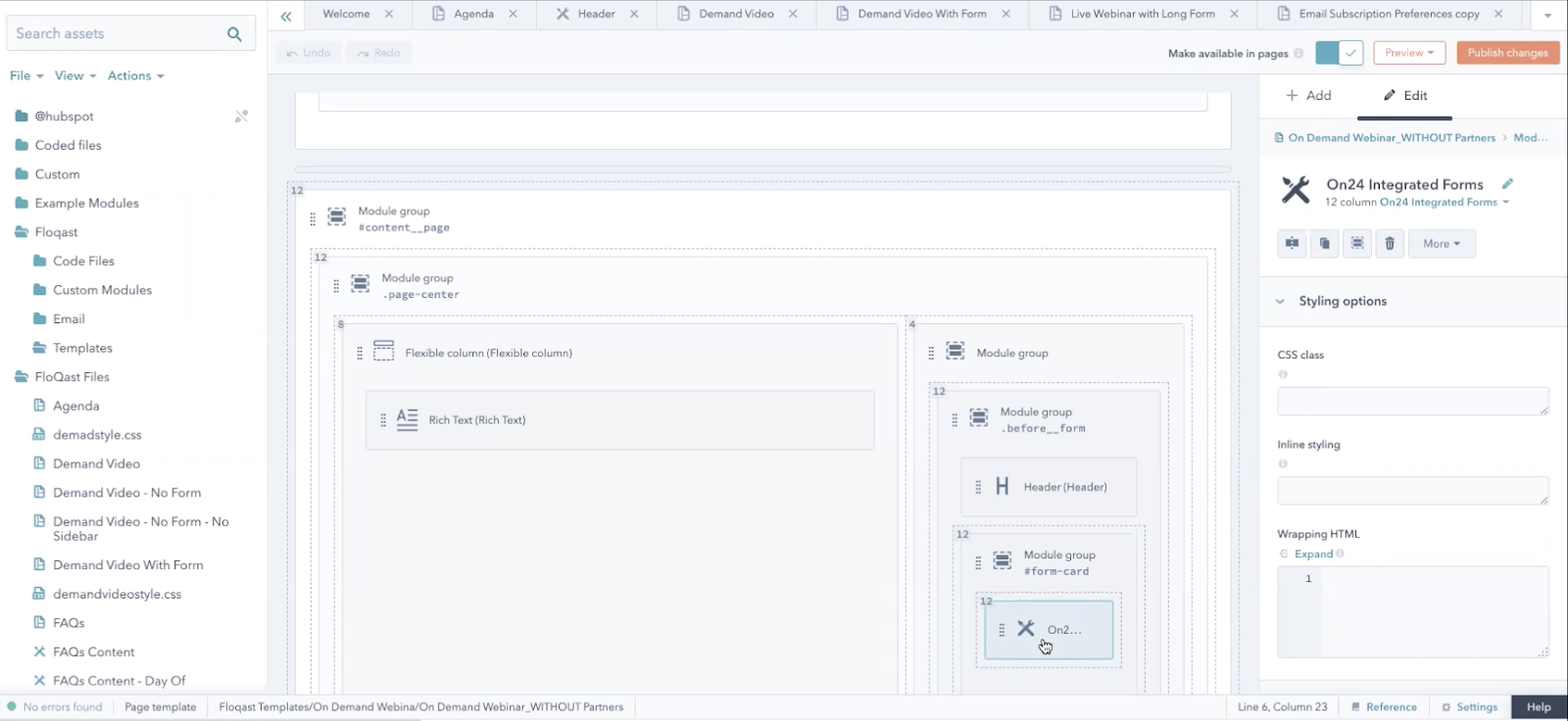Switch to the Welcome tab
Screen dimensions: 1568x721
coord(346,14)
